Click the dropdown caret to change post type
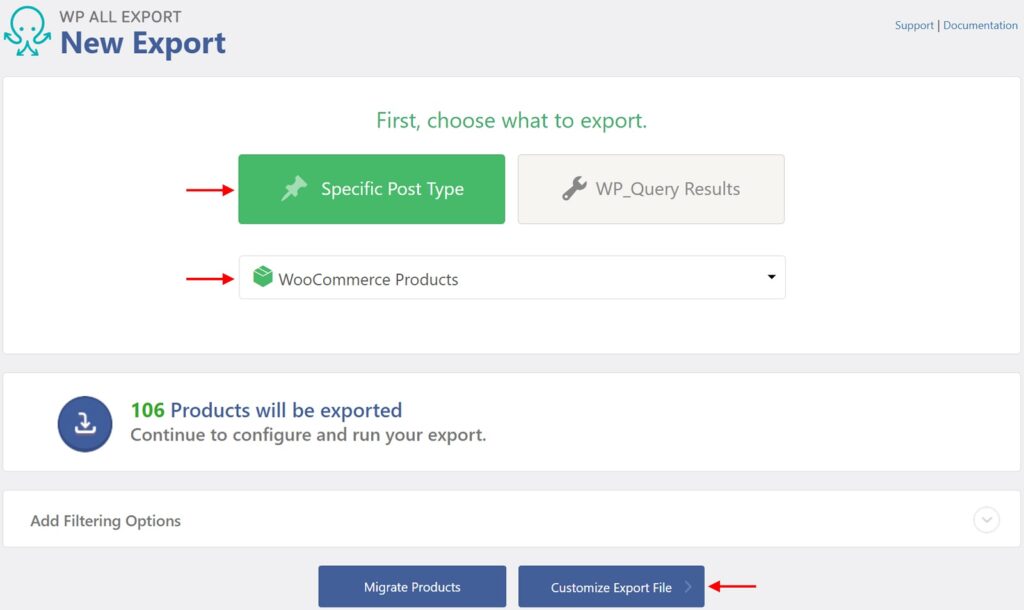This screenshot has width=1024, height=610. click(772, 278)
